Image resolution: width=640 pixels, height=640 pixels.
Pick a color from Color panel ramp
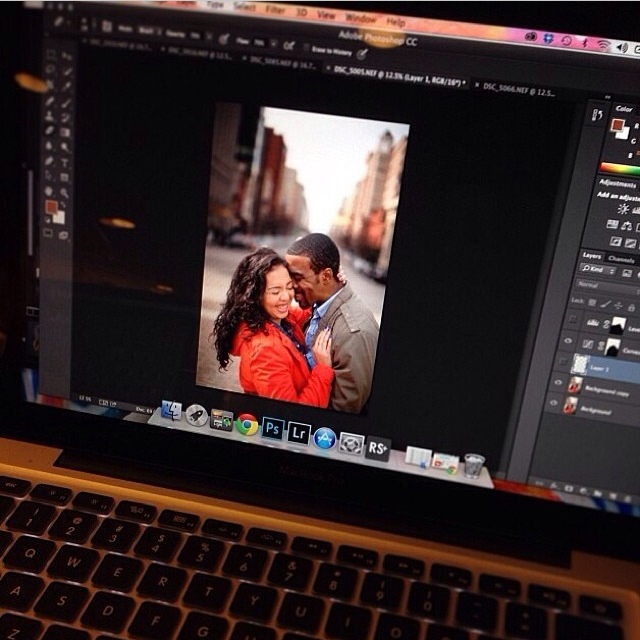(620, 169)
